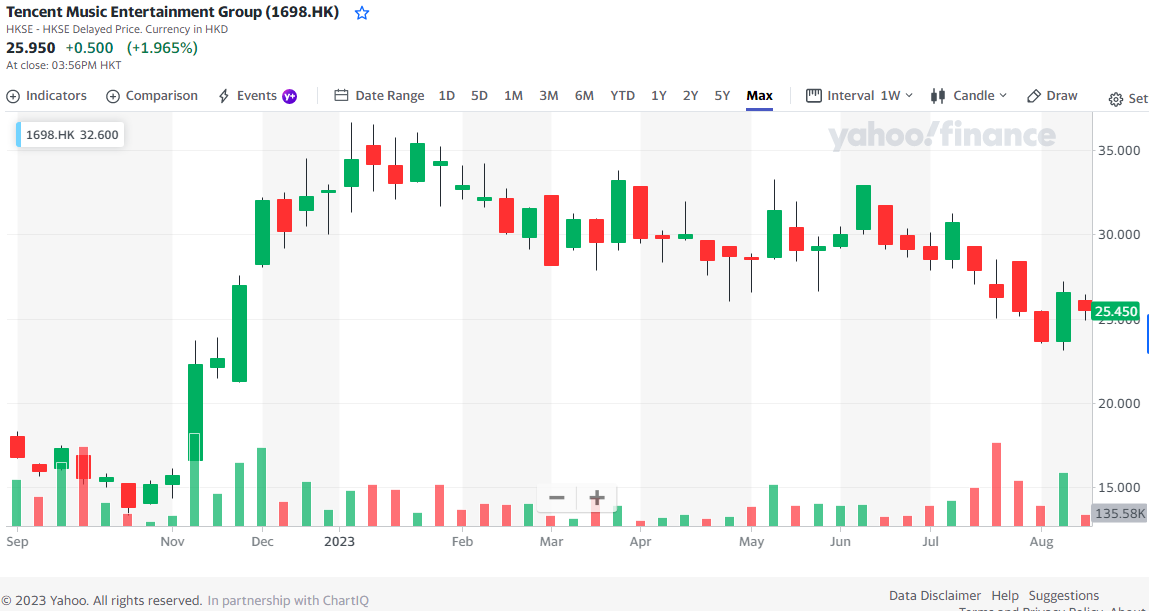
Task: Click the Feb date axis label
Action: pos(462,542)
